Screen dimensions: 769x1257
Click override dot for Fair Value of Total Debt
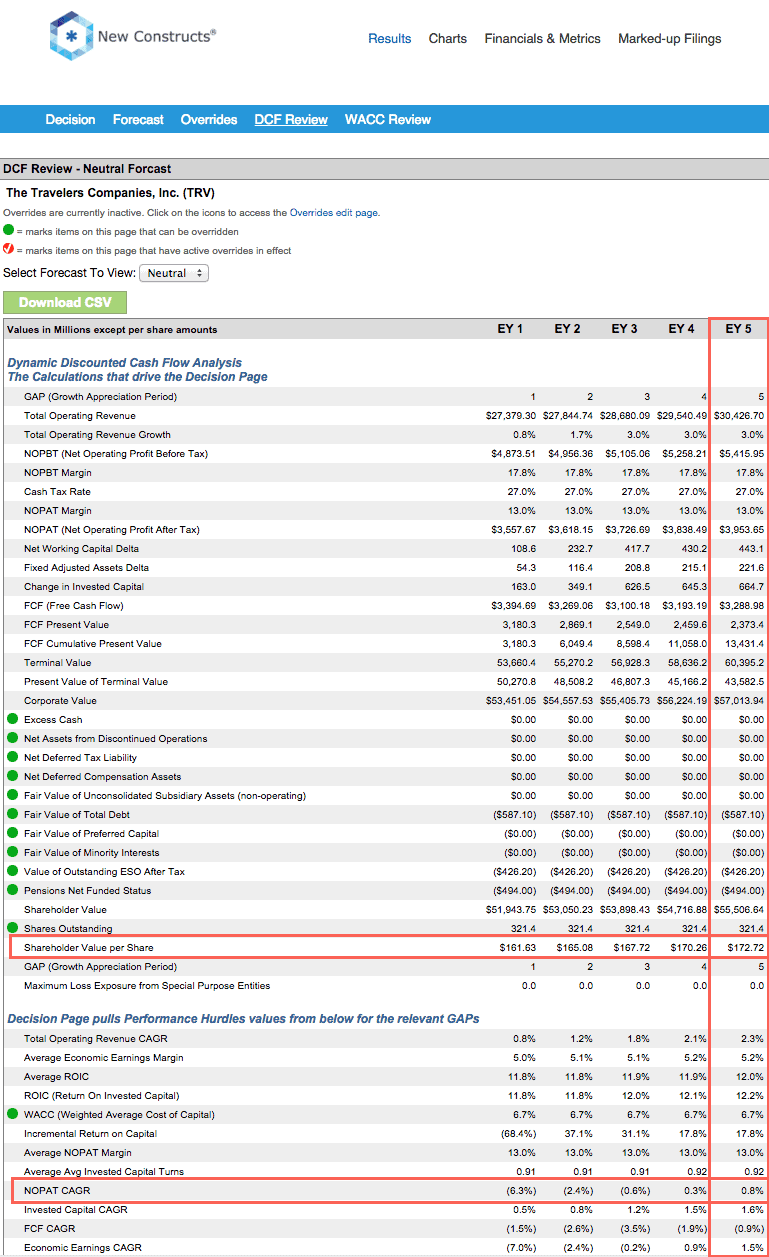click(x=12, y=814)
